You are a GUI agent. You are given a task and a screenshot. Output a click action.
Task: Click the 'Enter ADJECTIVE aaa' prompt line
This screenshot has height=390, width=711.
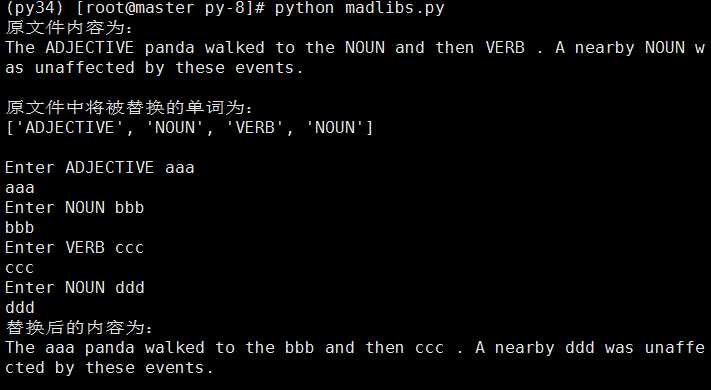[x=100, y=168]
